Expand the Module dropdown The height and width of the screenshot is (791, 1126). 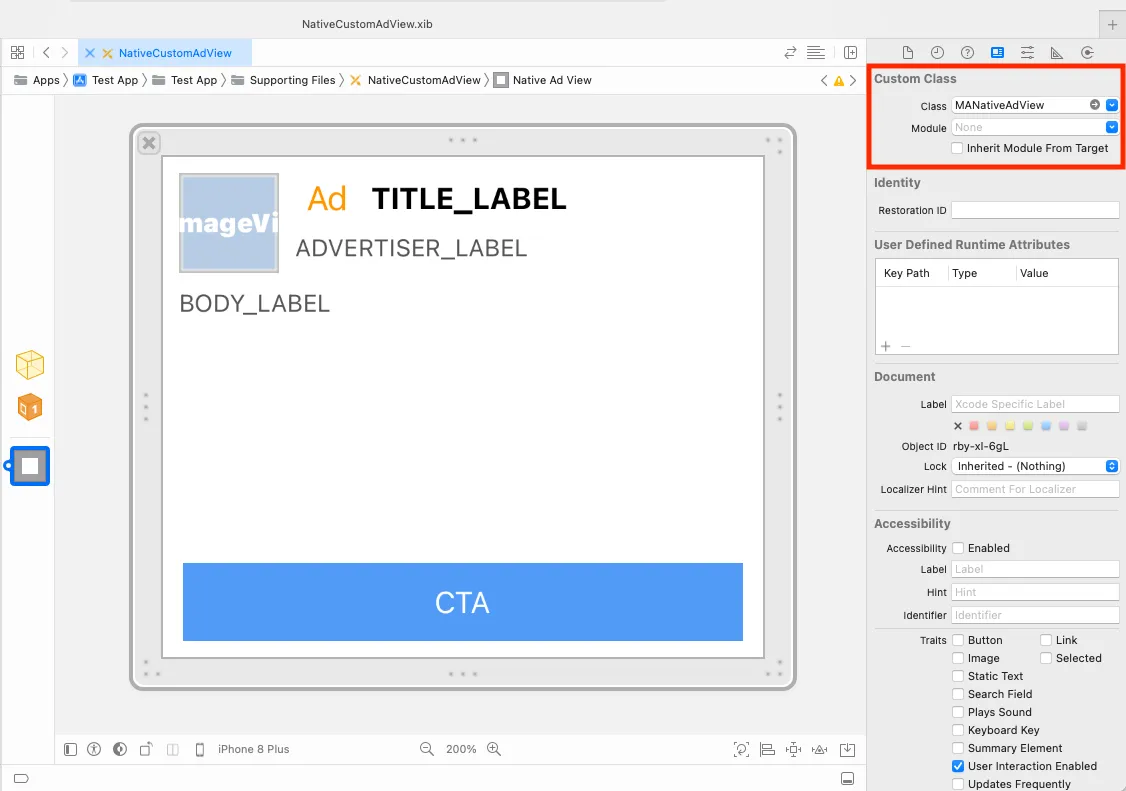pyautogui.click(x=1111, y=127)
